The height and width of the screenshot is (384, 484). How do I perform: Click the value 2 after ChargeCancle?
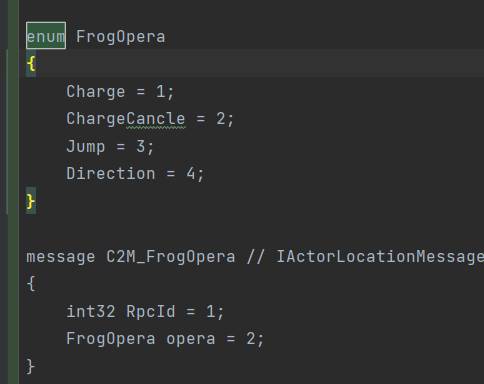[x=221, y=119]
